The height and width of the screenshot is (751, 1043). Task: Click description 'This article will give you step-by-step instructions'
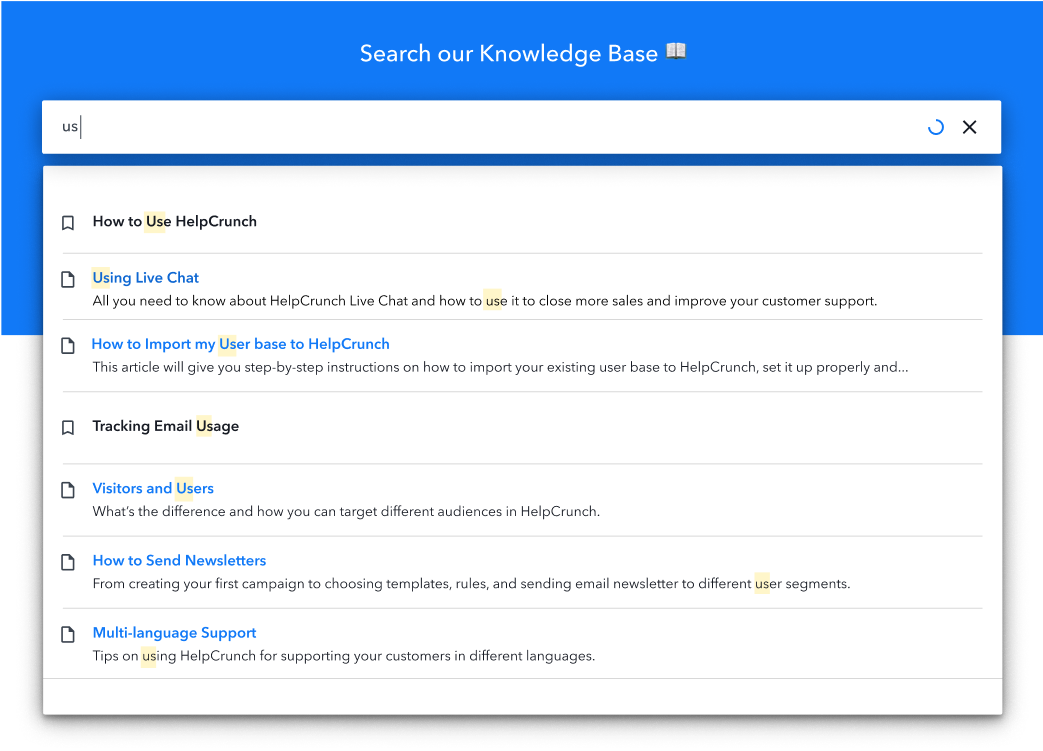(x=500, y=367)
